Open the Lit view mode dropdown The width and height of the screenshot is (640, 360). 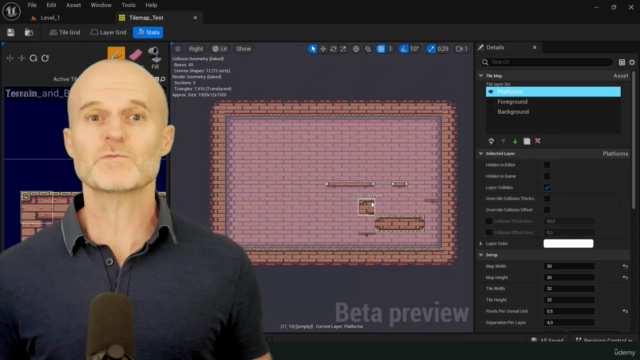coord(220,49)
